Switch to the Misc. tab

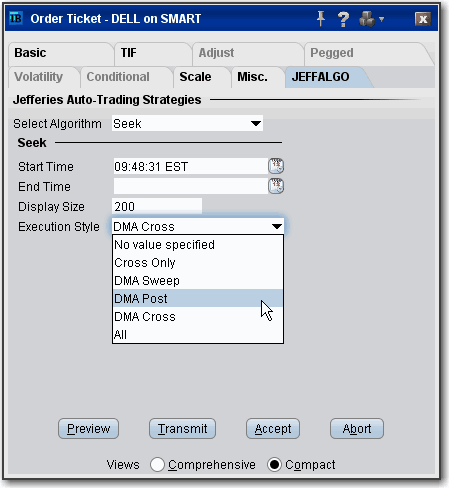coord(258,77)
